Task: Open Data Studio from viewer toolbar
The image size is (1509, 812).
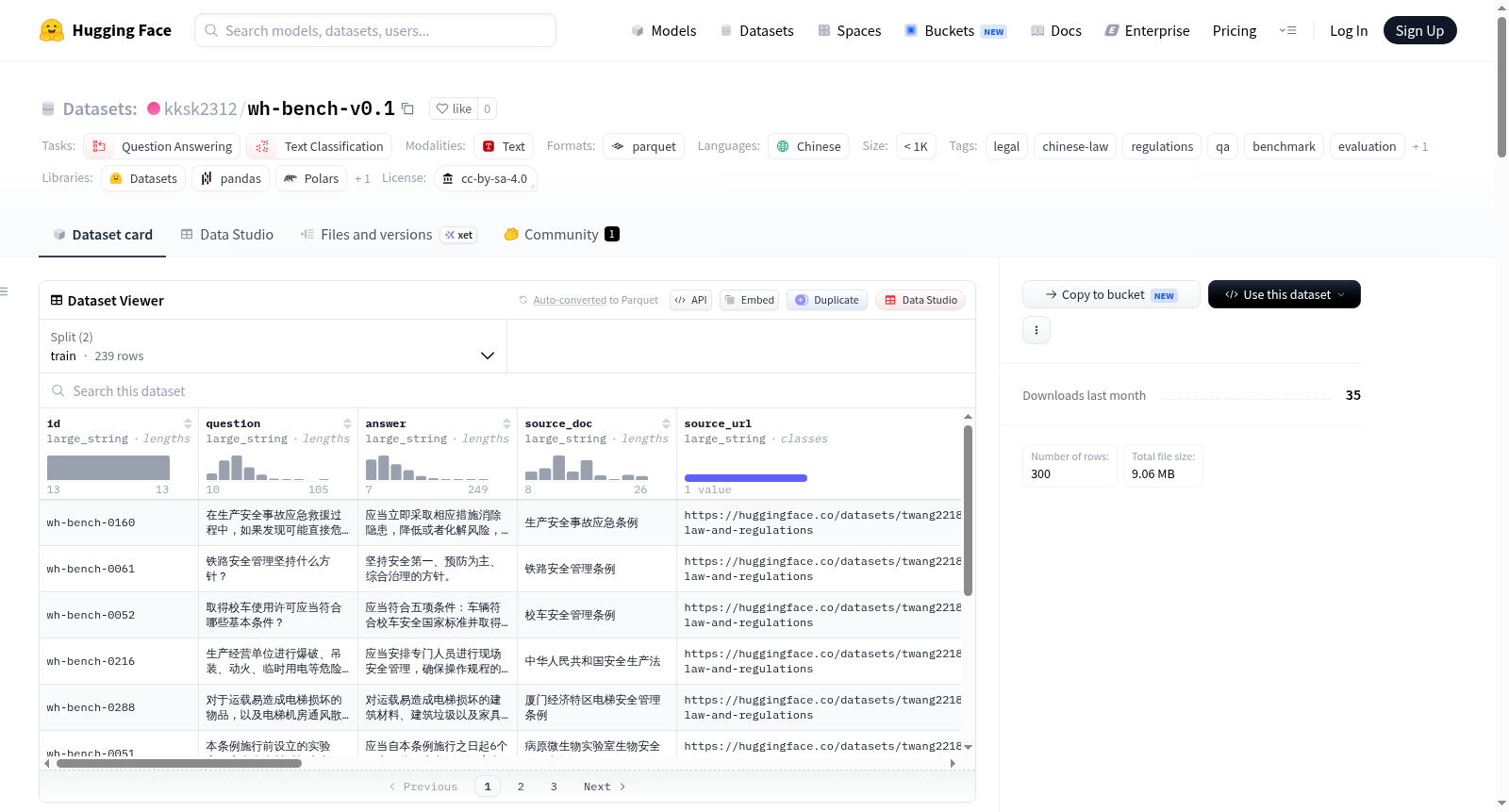Action: [920, 300]
